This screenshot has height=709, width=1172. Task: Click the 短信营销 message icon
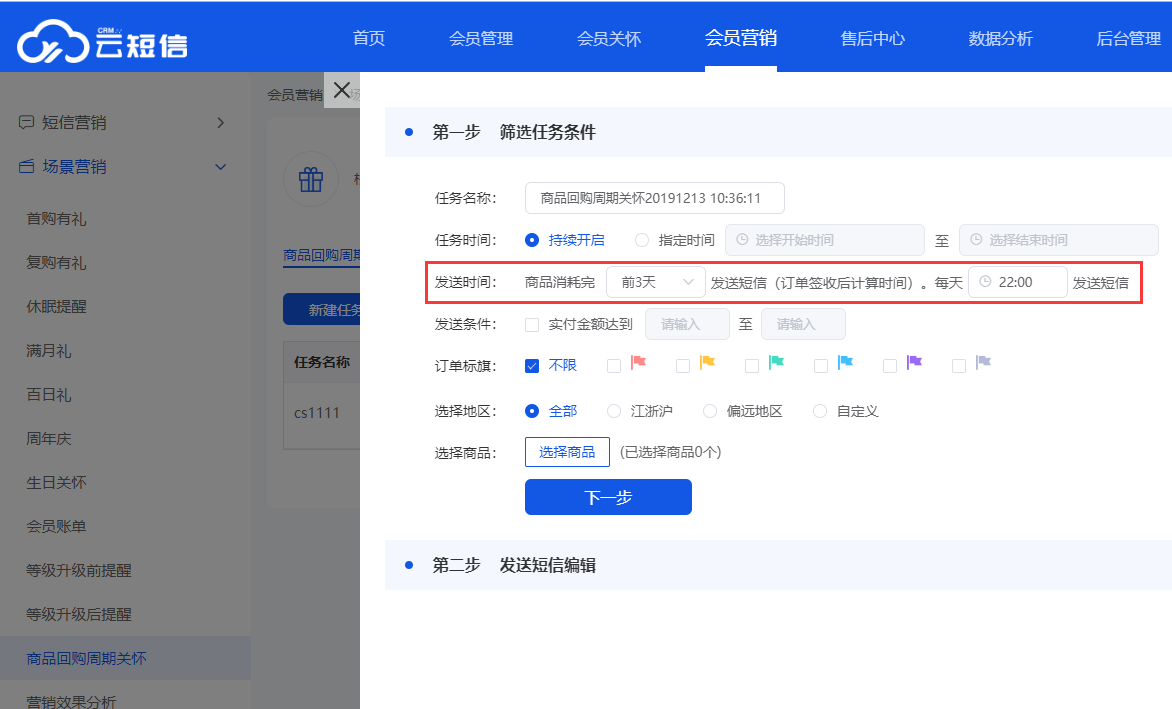click(x=27, y=123)
